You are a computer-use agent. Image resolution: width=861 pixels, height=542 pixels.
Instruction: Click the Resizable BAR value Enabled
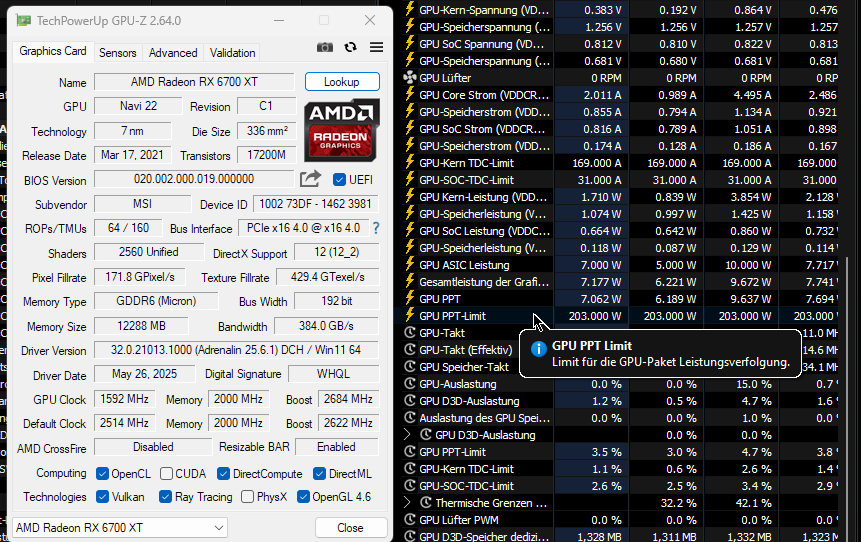(x=337, y=447)
